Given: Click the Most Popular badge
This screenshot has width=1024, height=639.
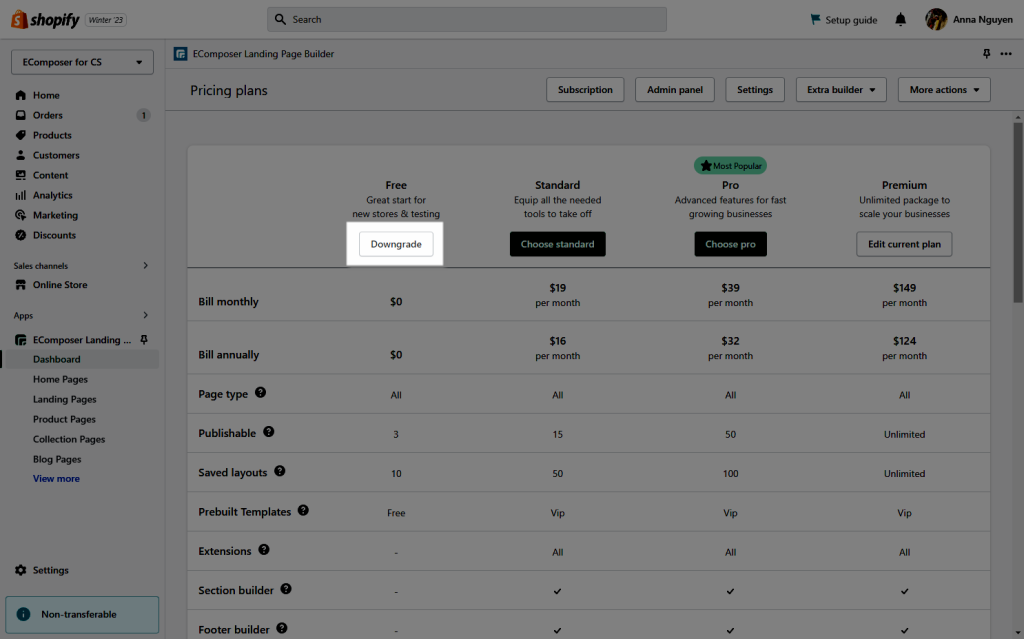Looking at the screenshot, I should point(730,166).
